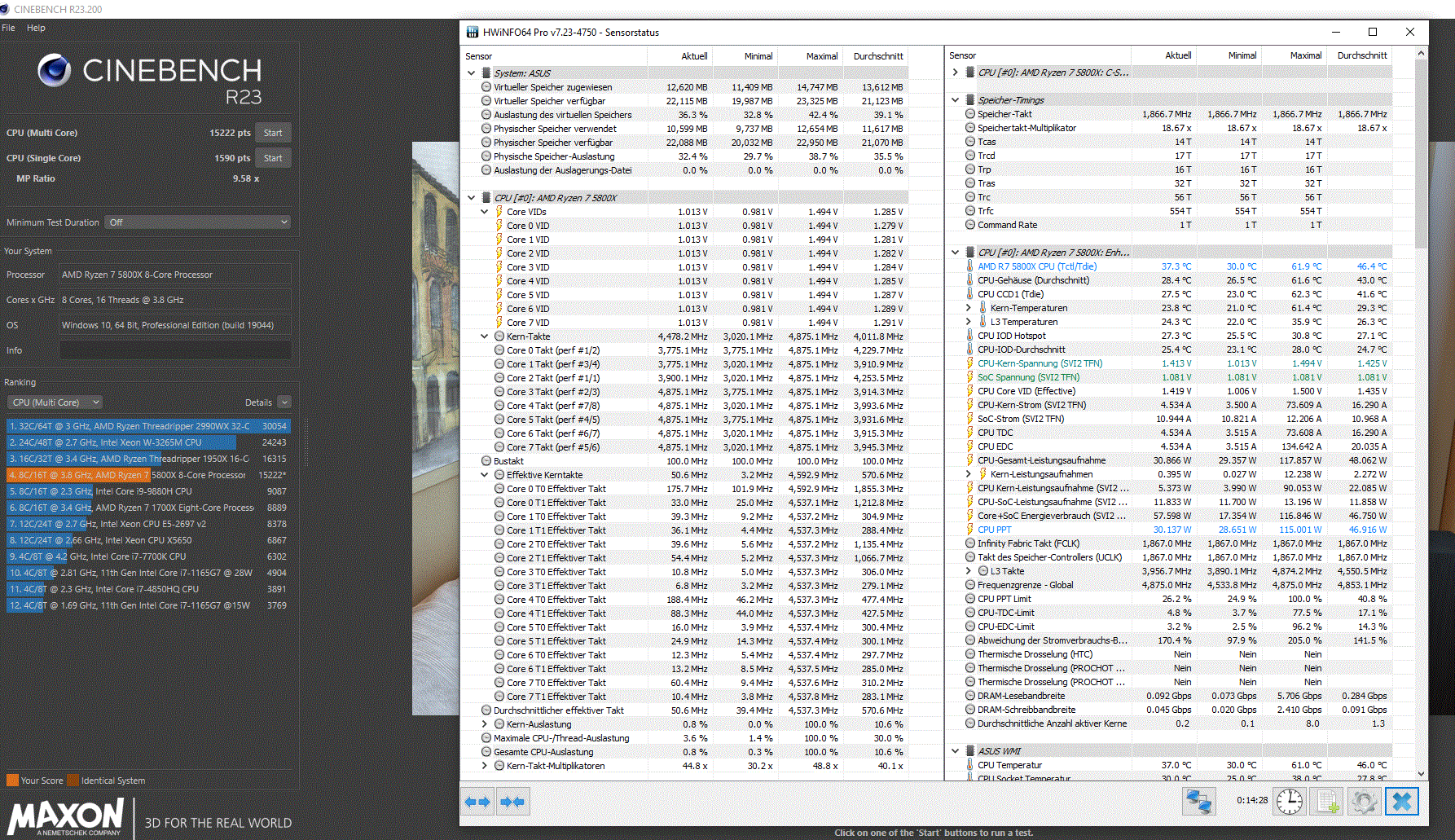Select the orange AMD Ryzen 7 5800X ranking bar

click(x=147, y=475)
